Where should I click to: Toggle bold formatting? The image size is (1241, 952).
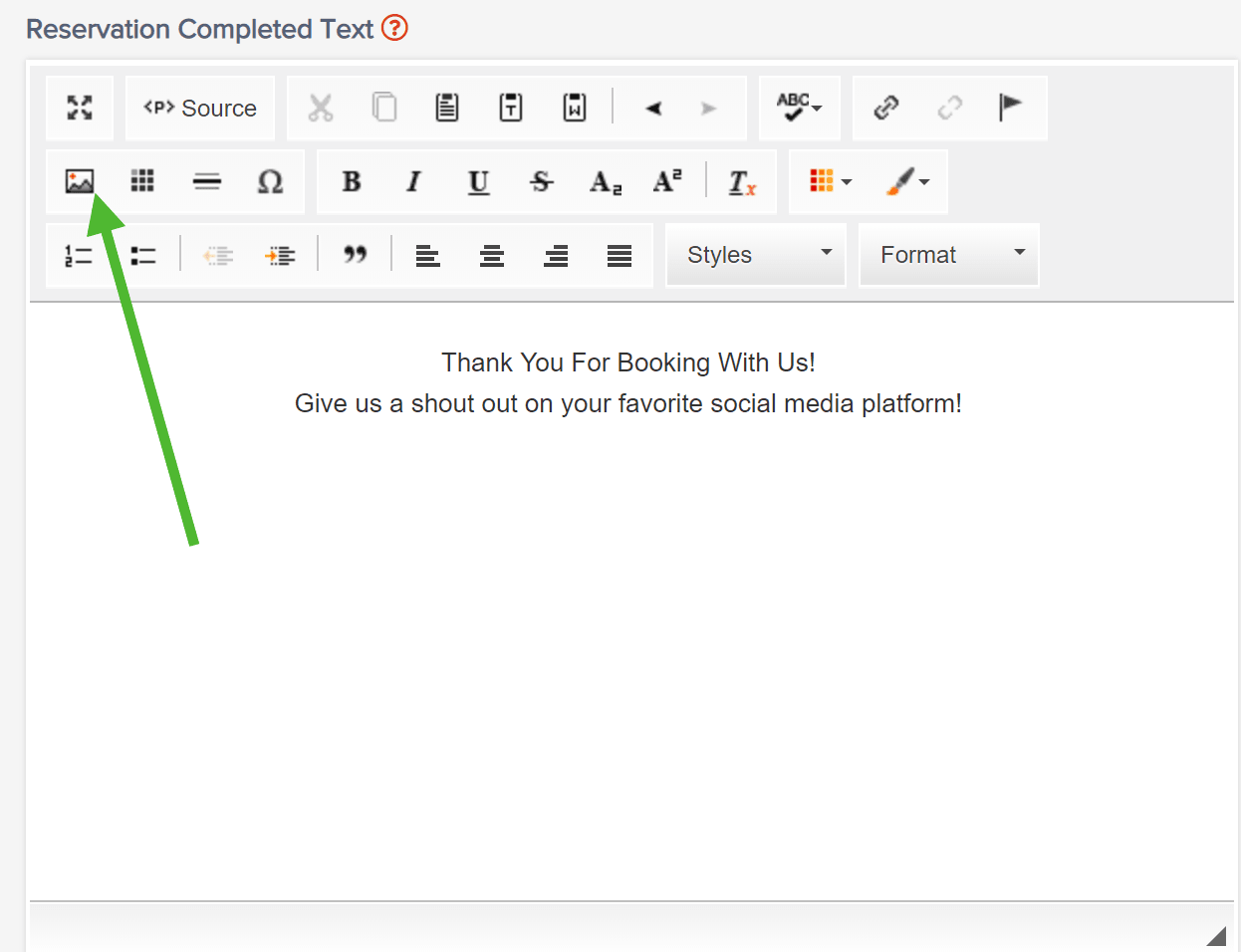coord(351,181)
